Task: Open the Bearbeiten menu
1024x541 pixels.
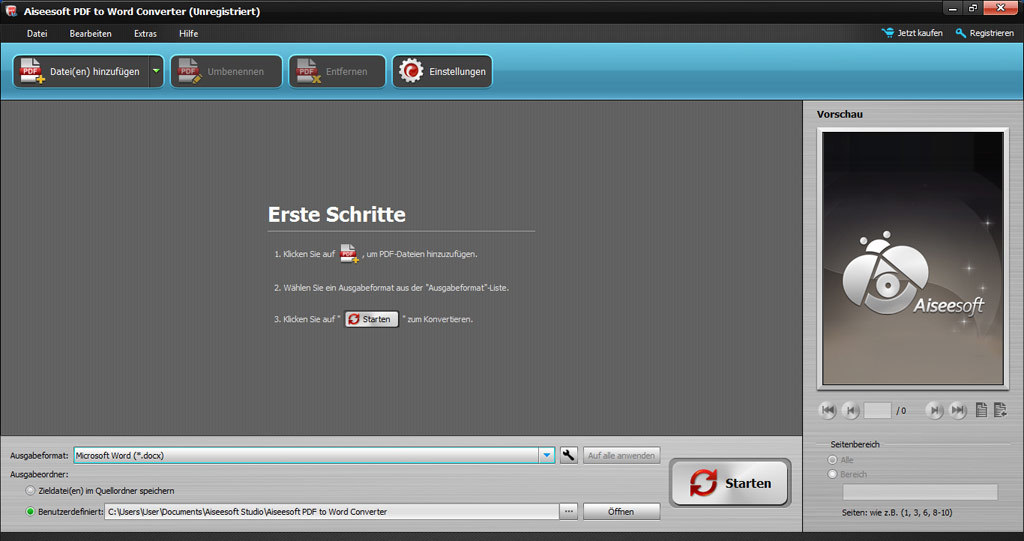Action: tap(90, 33)
